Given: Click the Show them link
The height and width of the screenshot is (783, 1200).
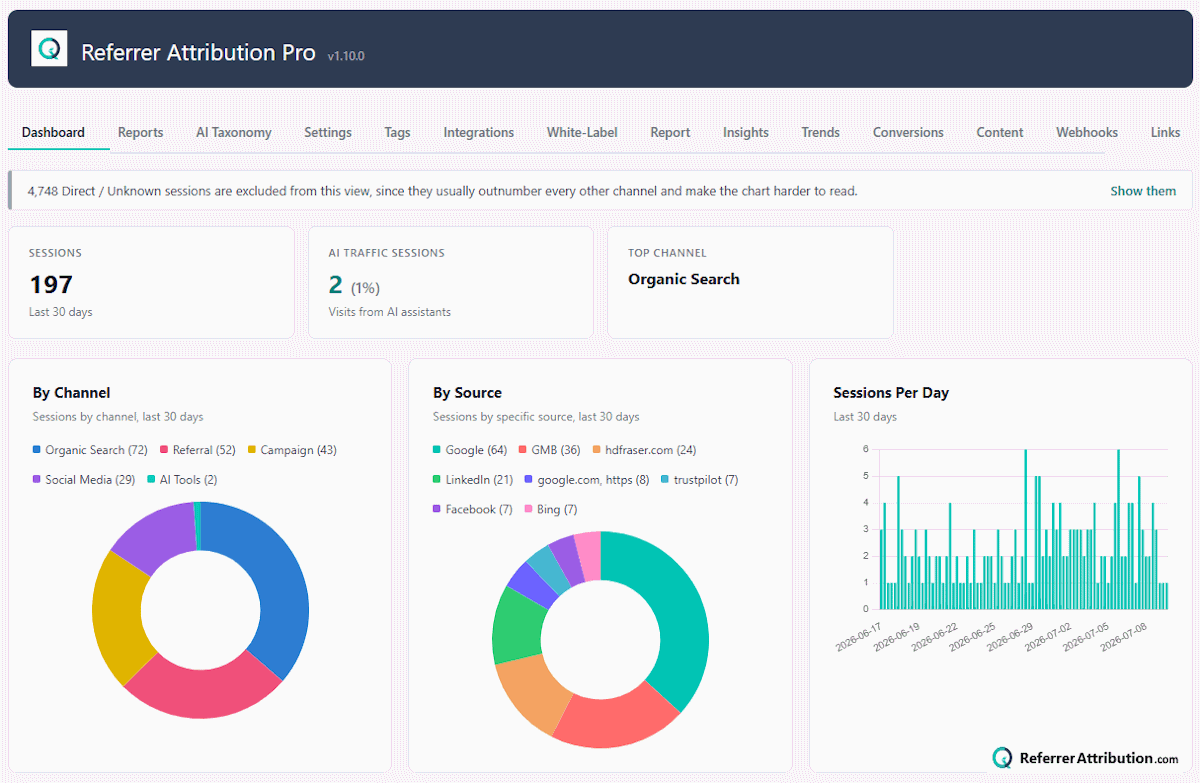Looking at the screenshot, I should (x=1143, y=191).
